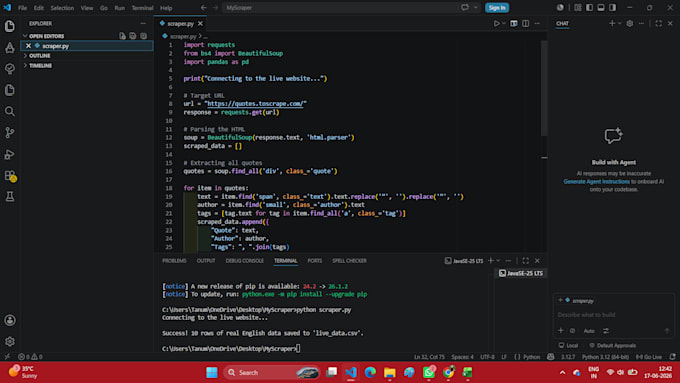Click Customize Layout icon in title bar
680x383 pixels.
coord(578,7)
